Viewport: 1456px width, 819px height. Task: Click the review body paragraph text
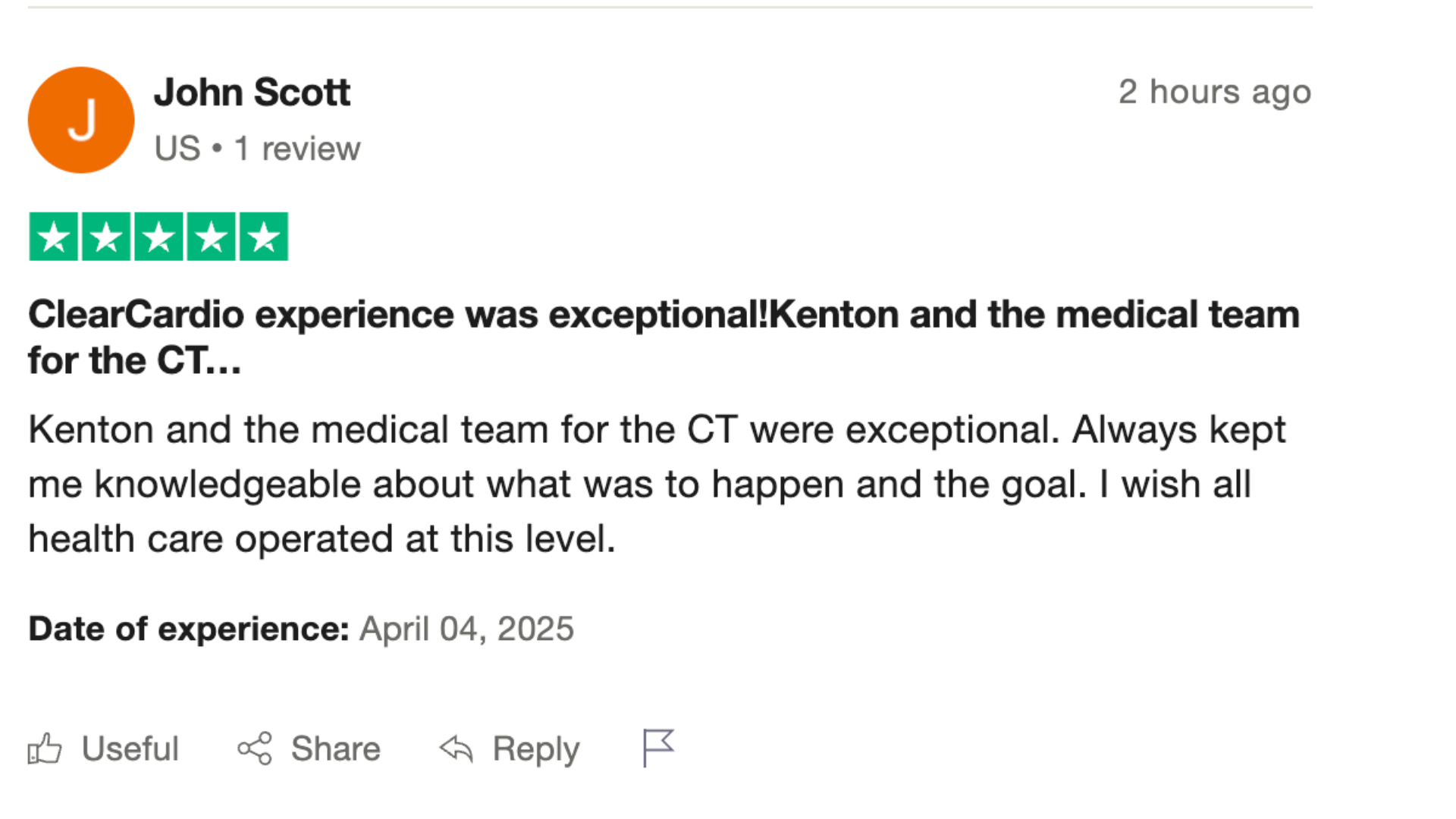coord(657,484)
